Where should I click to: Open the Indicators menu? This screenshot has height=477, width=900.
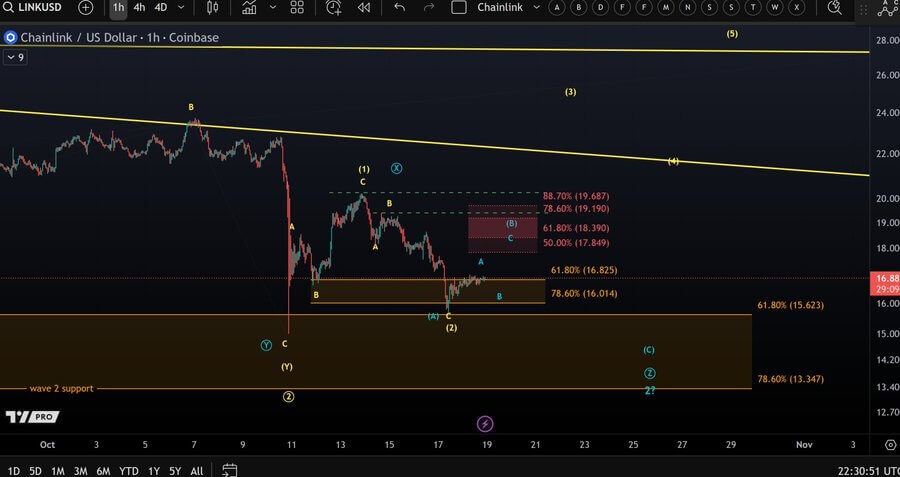248,8
